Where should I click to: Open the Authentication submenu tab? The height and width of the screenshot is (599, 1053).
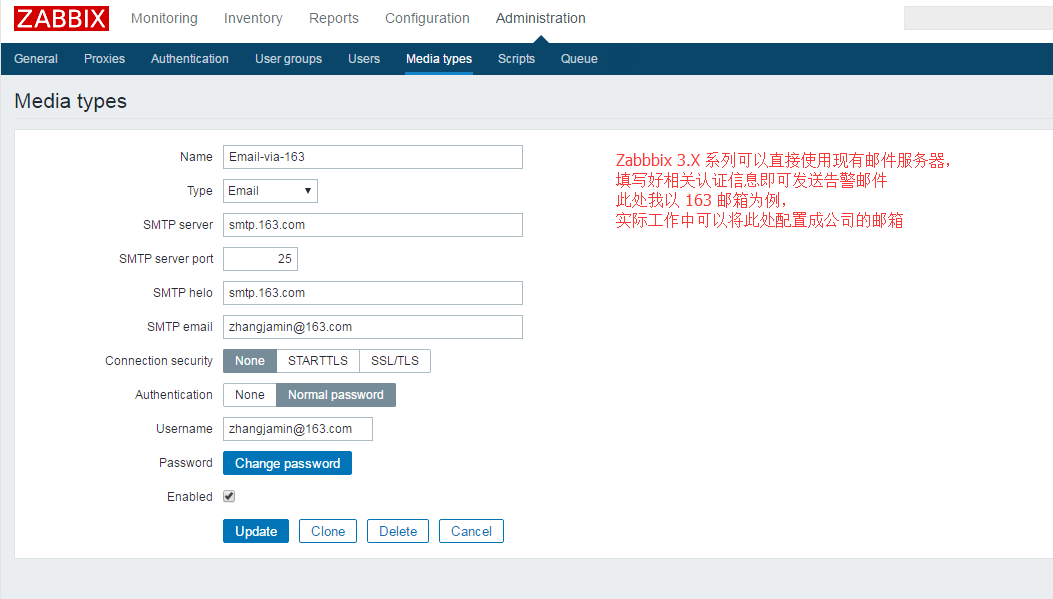pos(189,58)
